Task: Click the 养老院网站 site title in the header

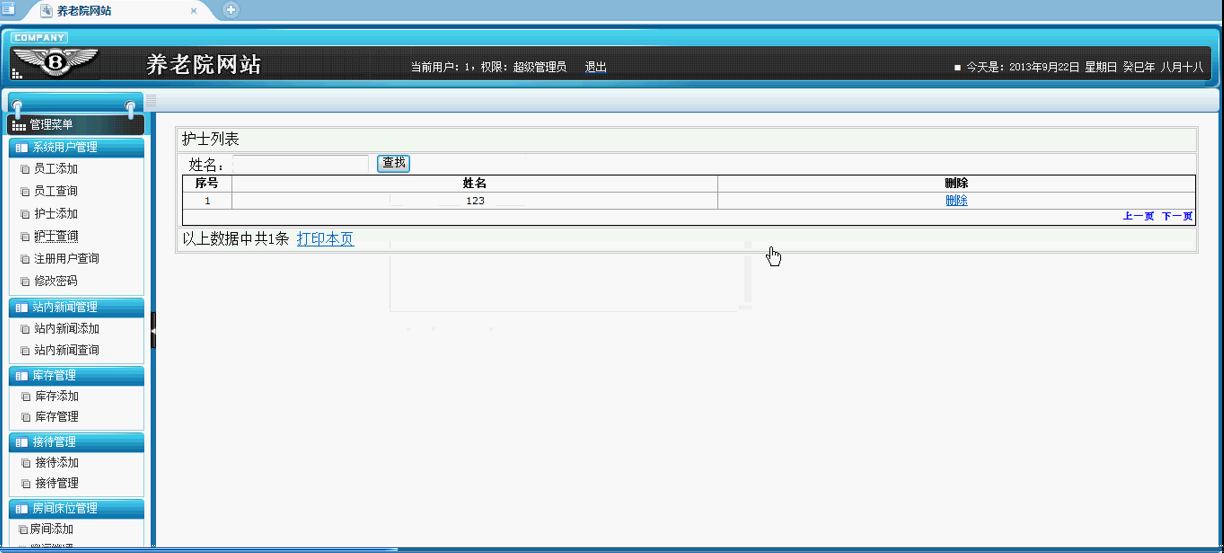Action: pyautogui.click(x=204, y=65)
